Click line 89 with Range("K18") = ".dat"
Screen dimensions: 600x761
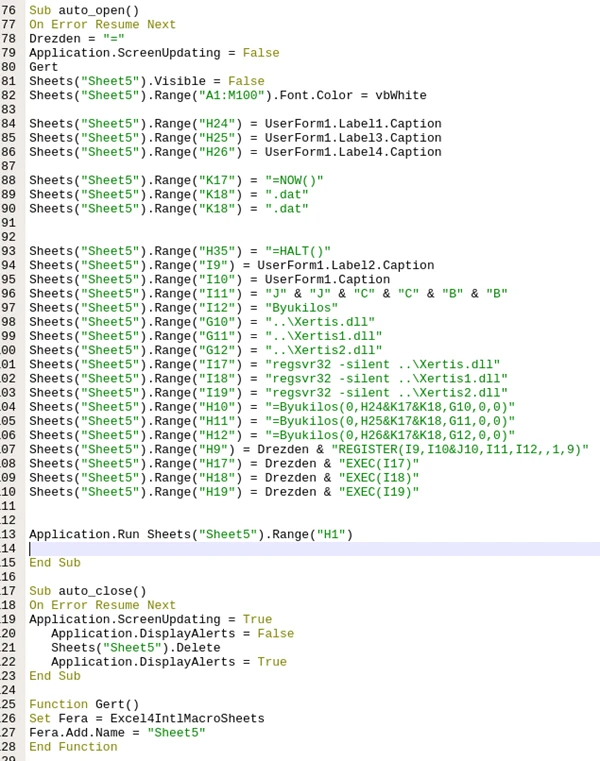coord(169,194)
